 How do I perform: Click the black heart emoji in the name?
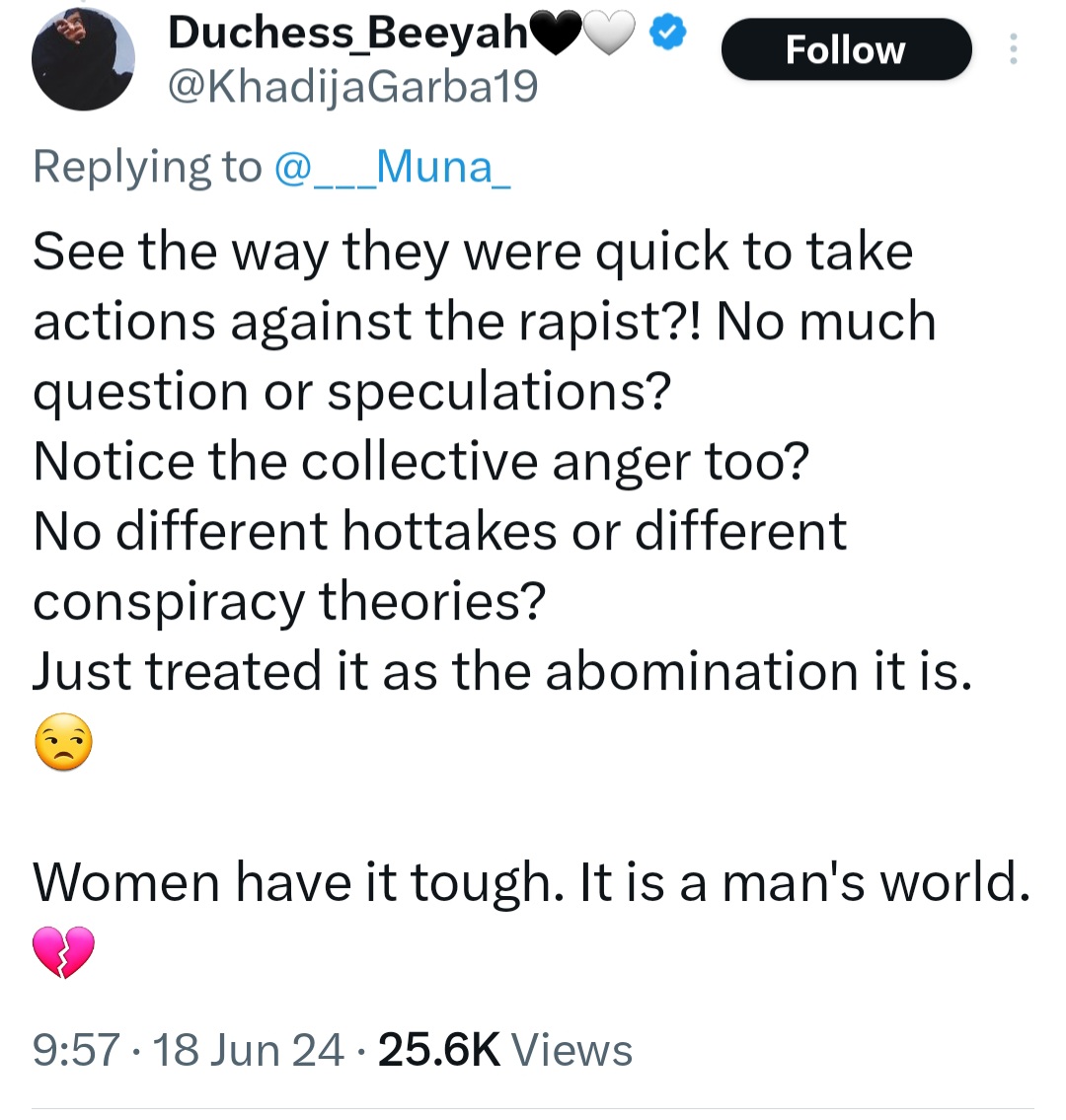tap(558, 36)
